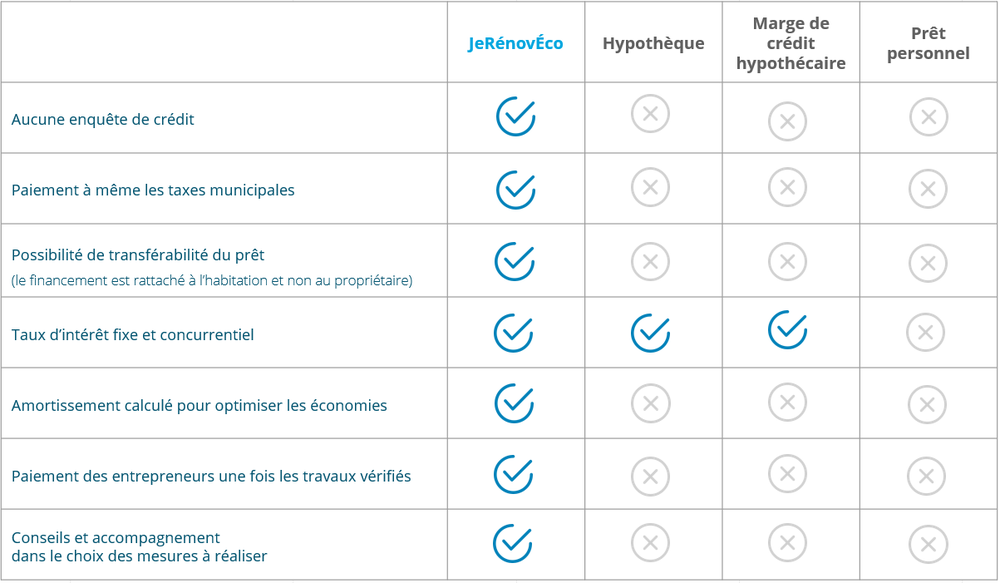Screen dimensions: 1000x583
Task: Click Paiement des entrepreneurs row label
Action: 211,476
